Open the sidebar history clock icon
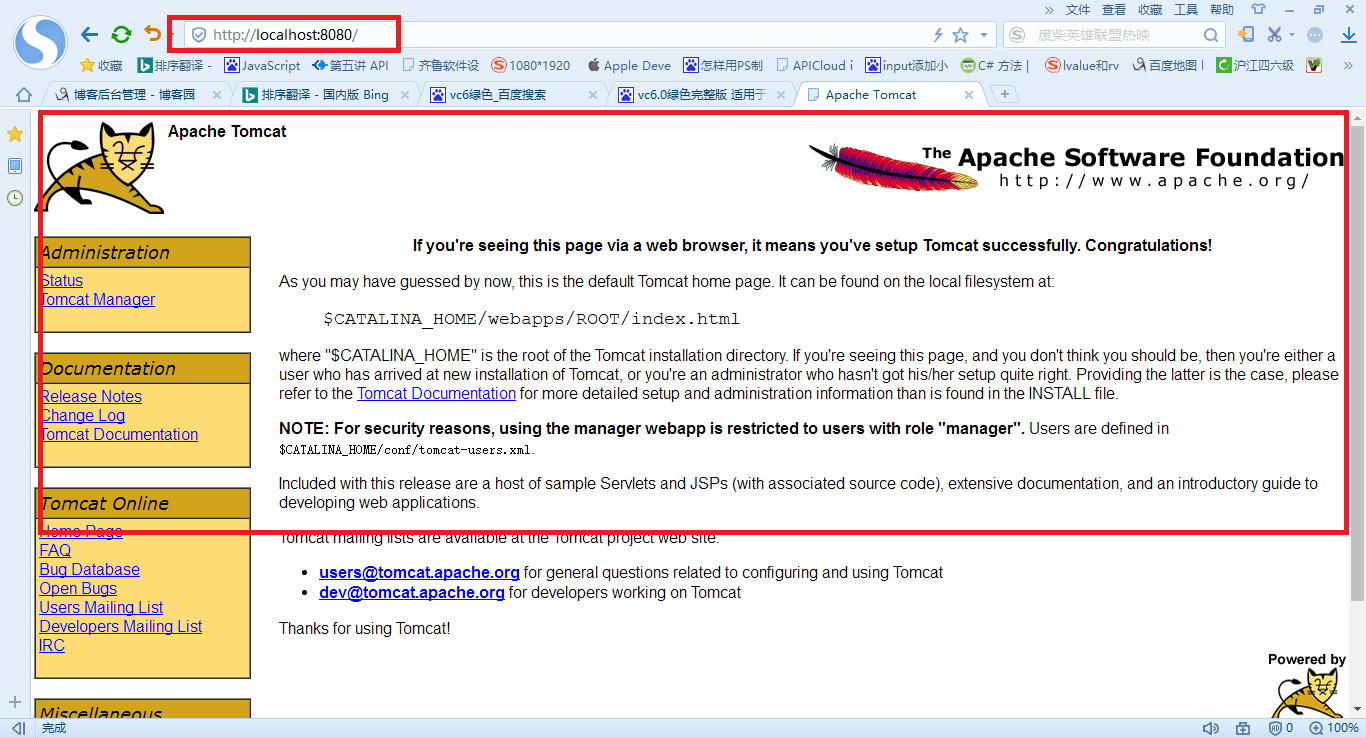1366x738 pixels. [x=15, y=198]
